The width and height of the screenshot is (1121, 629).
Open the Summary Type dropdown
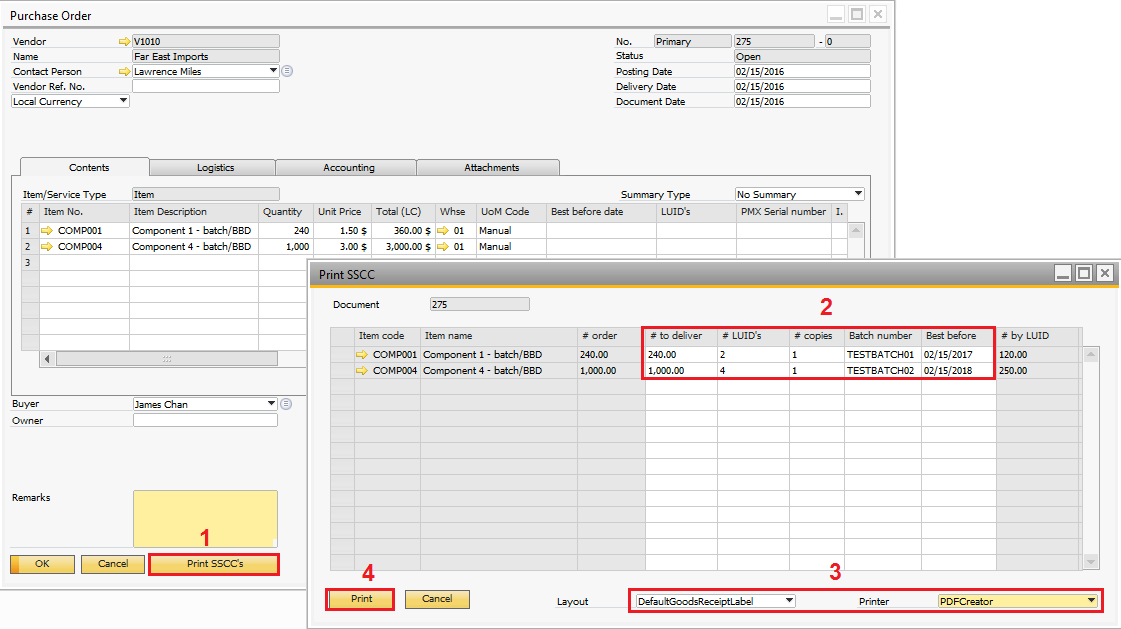(858, 194)
